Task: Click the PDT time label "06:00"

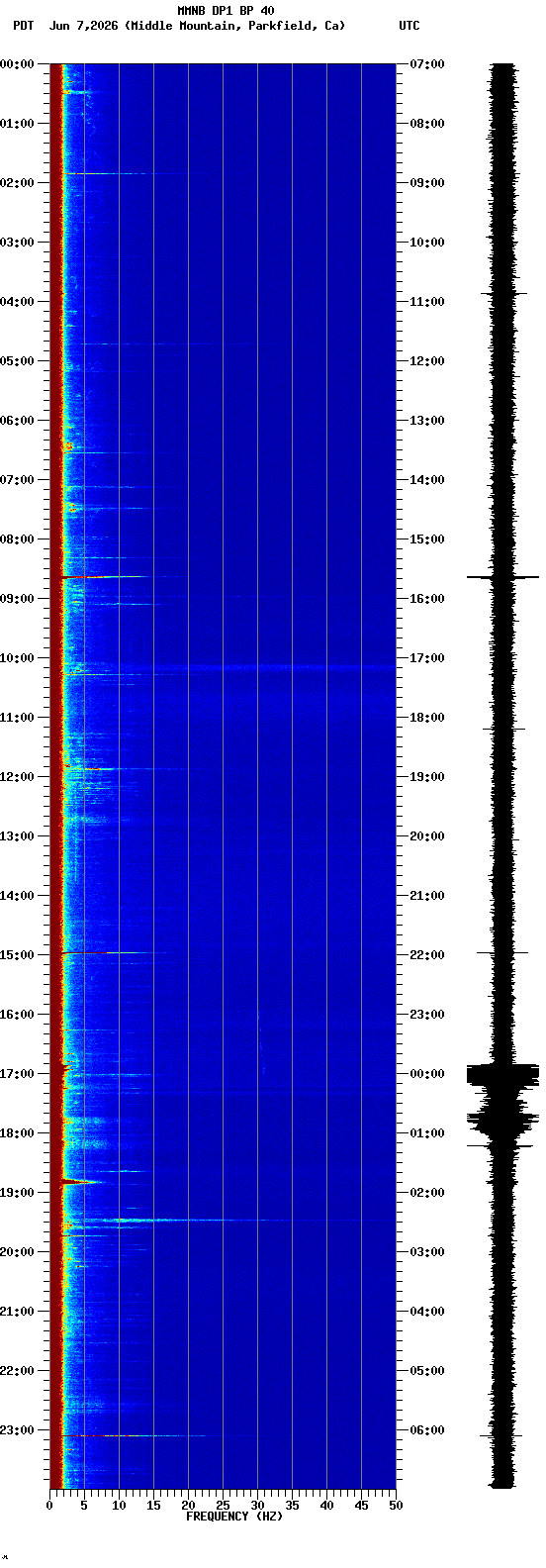Action: (x=17, y=421)
